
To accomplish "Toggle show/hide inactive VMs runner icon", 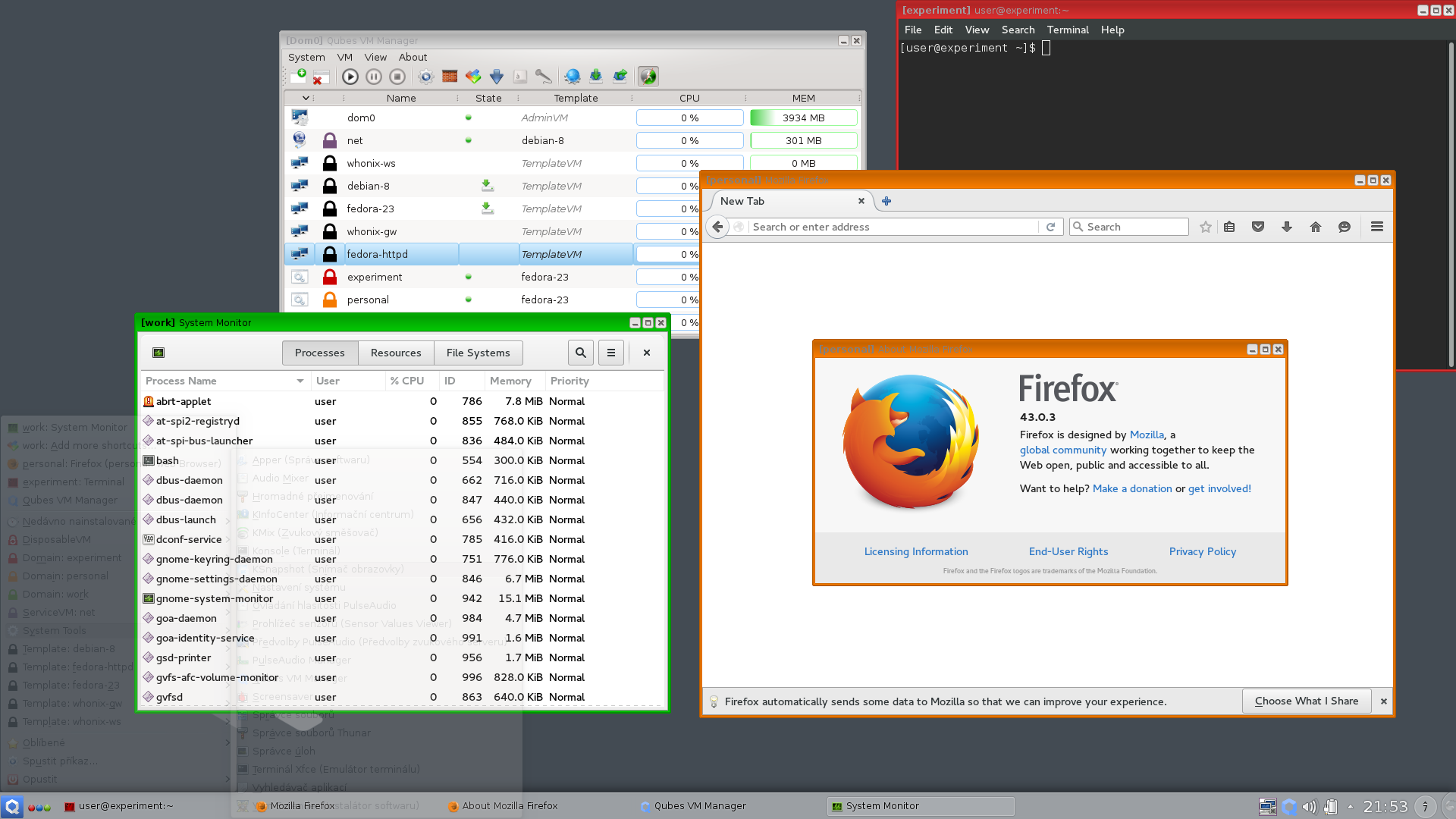I will tap(648, 76).
